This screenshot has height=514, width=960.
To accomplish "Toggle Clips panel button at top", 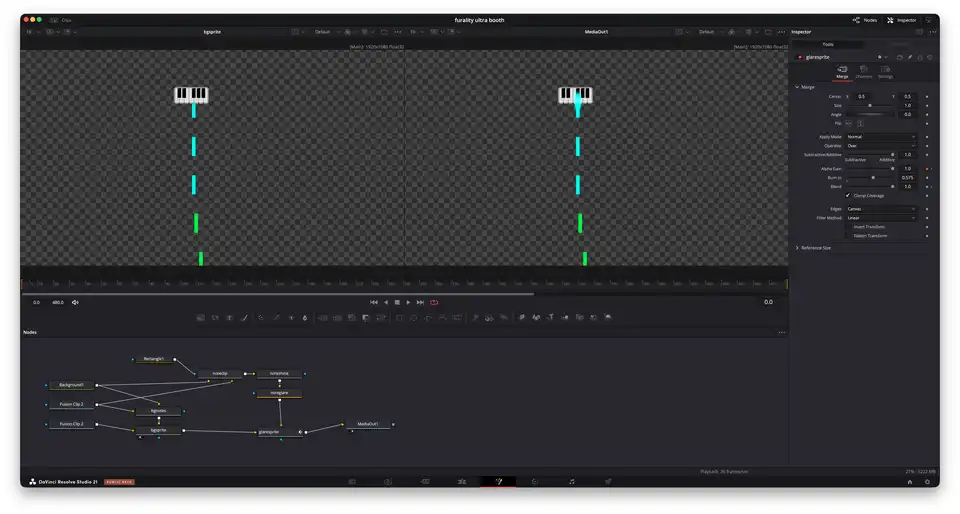I will [61, 20].
